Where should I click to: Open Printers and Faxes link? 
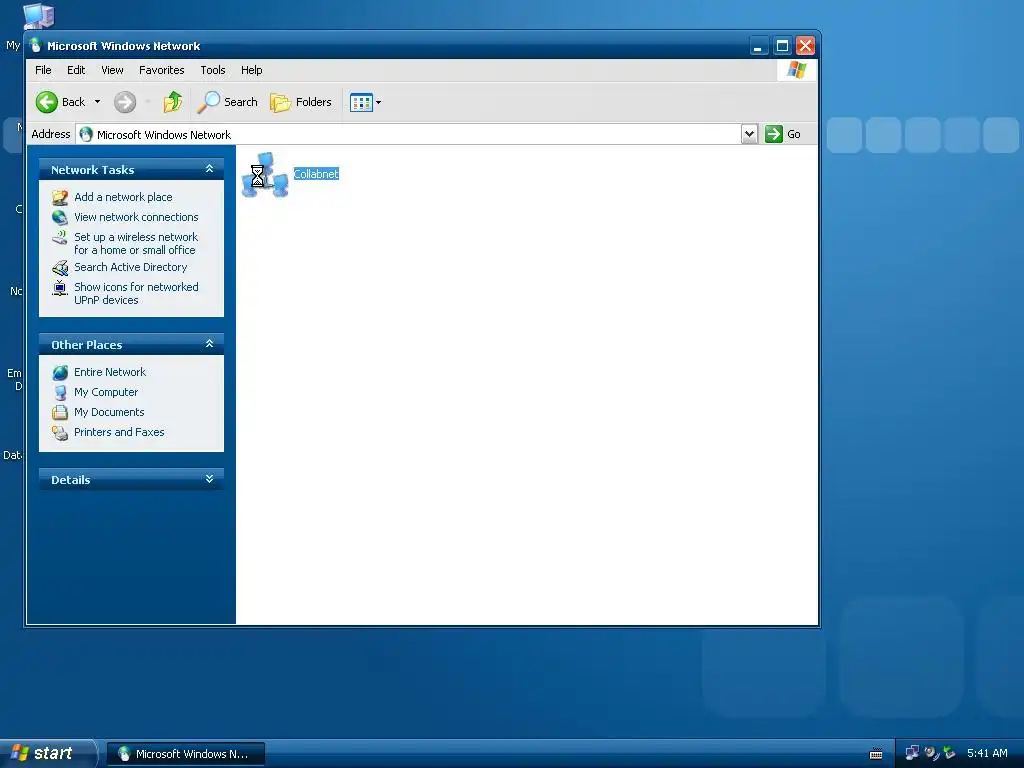[x=119, y=432]
